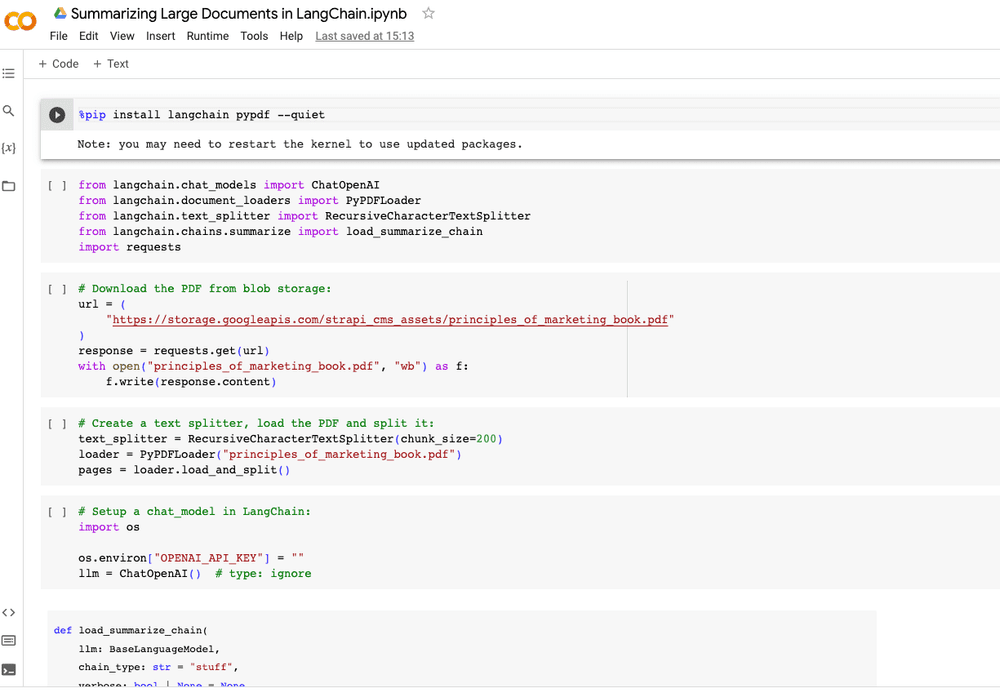This screenshot has height=692, width=1000.
Task: Click the 'response = requests.get(url)' line
Action: [174, 351]
